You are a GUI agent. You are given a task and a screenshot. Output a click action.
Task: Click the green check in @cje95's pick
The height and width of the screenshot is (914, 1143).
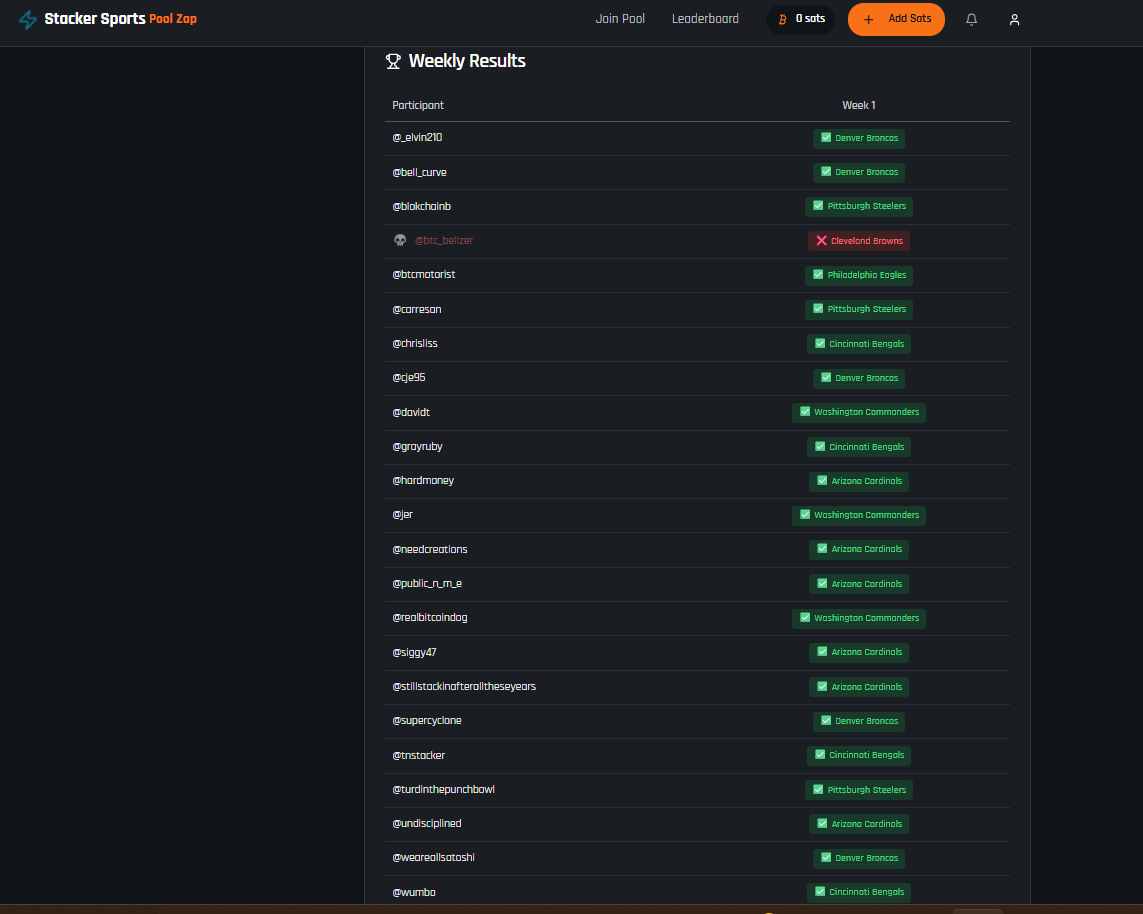pos(826,378)
